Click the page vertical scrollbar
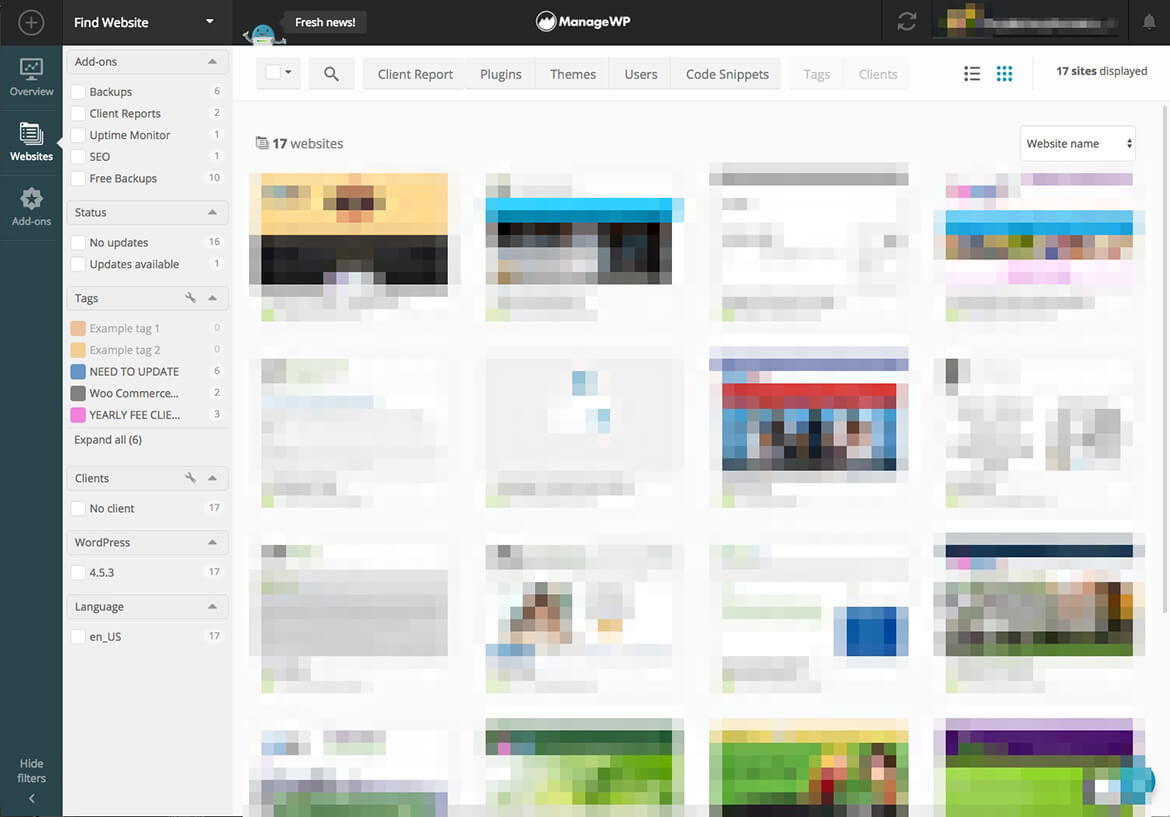 pyautogui.click(x=1165, y=358)
